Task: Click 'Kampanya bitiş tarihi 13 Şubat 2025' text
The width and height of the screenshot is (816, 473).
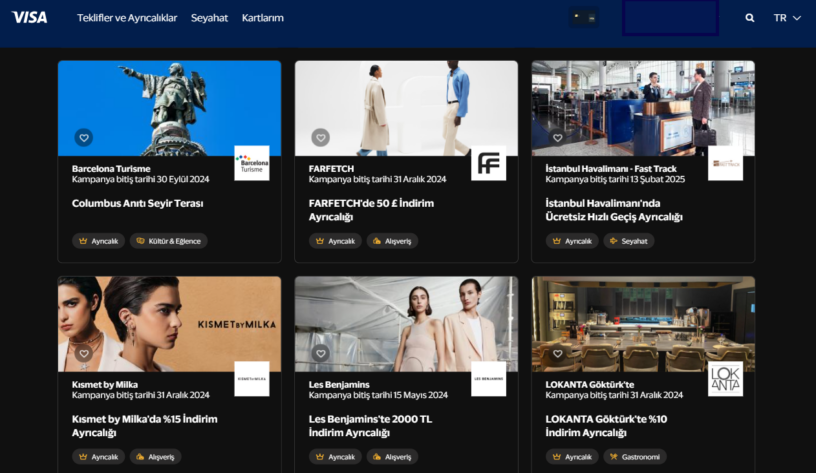Action: [615, 180]
